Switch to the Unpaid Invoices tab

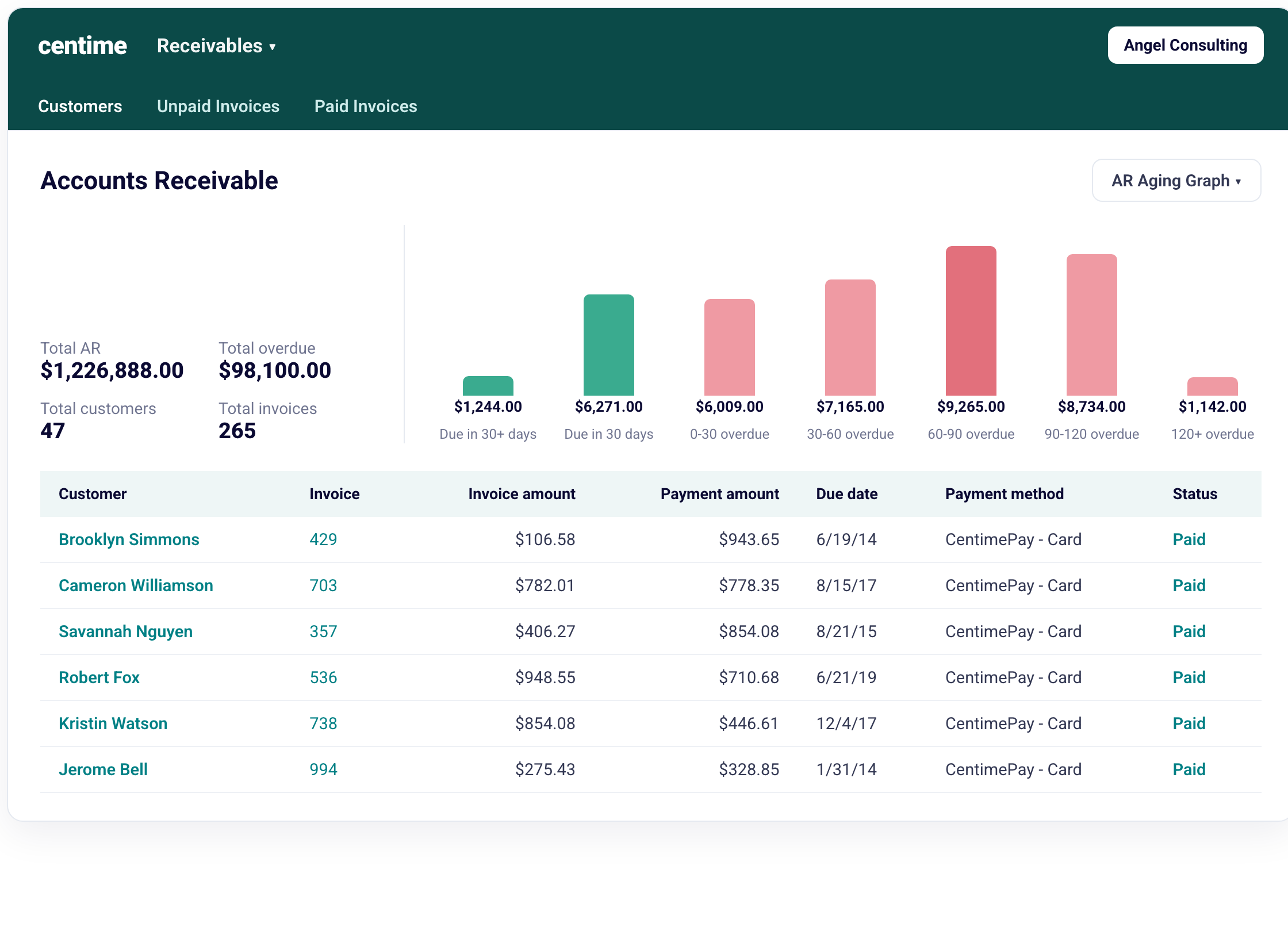pos(218,106)
